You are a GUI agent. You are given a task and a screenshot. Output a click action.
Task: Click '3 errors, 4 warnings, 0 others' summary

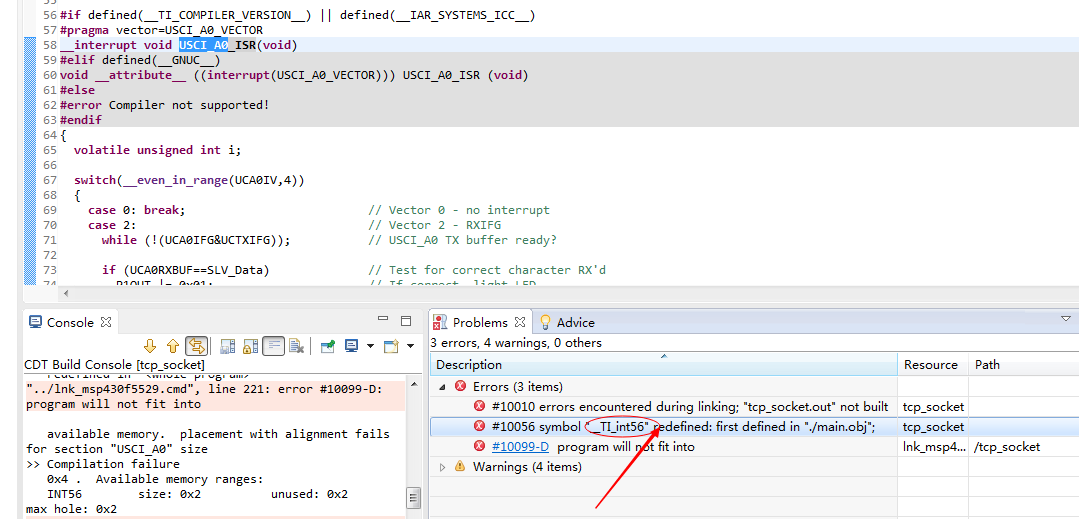tap(516, 343)
